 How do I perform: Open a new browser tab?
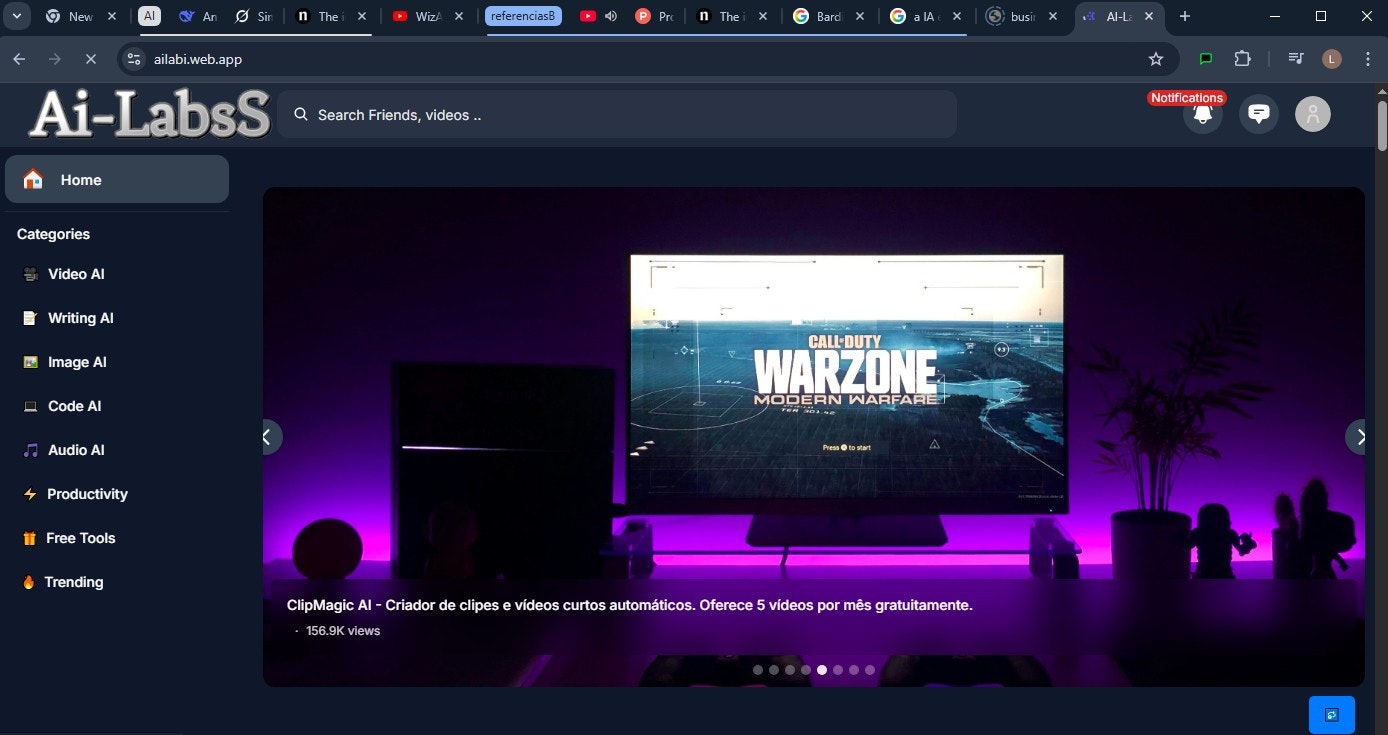1185,16
